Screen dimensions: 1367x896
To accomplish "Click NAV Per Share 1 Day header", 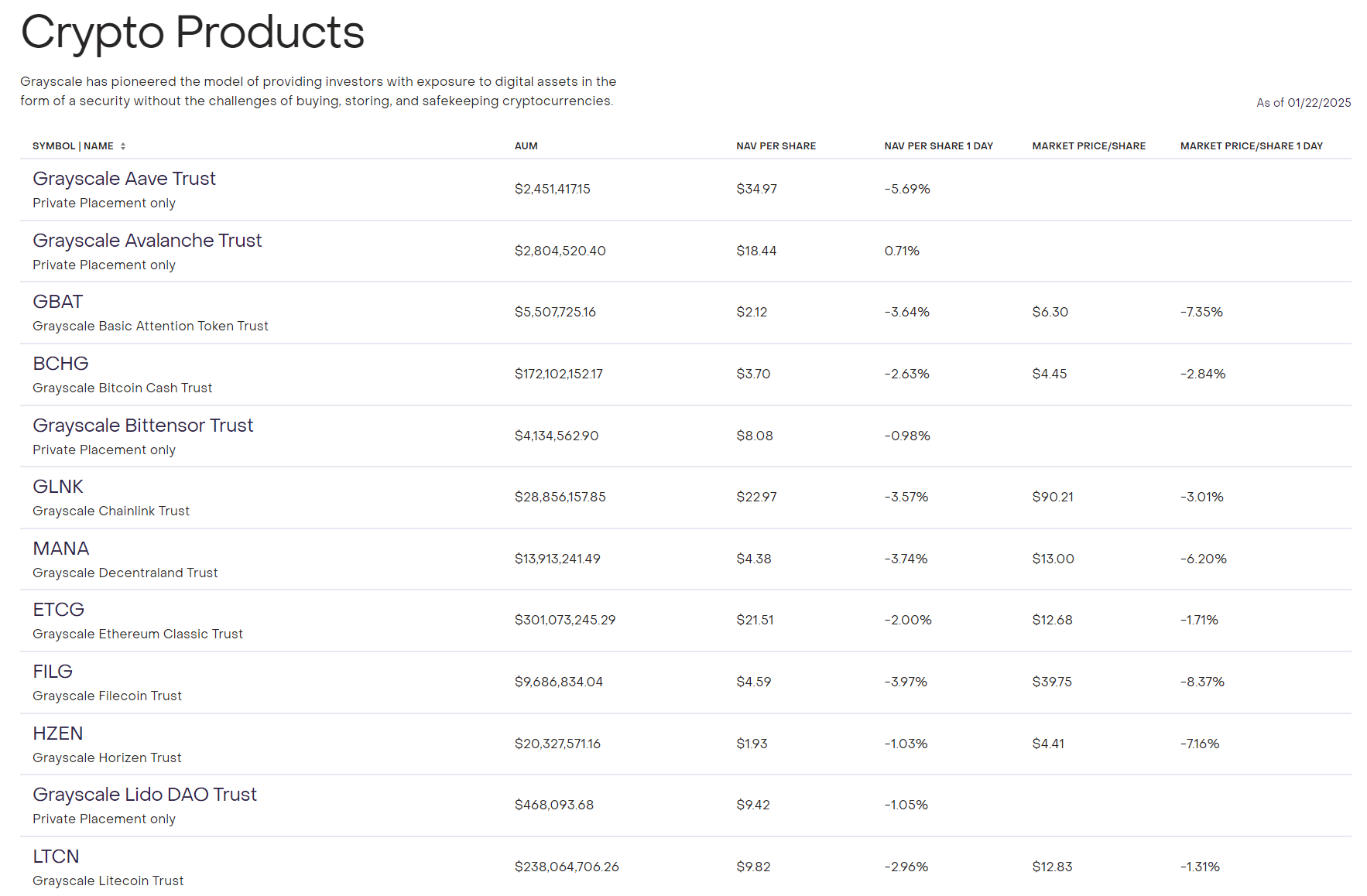I will [938, 146].
